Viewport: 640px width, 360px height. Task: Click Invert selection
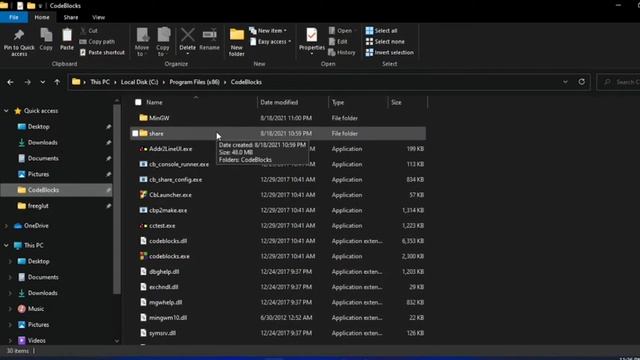coord(389,52)
